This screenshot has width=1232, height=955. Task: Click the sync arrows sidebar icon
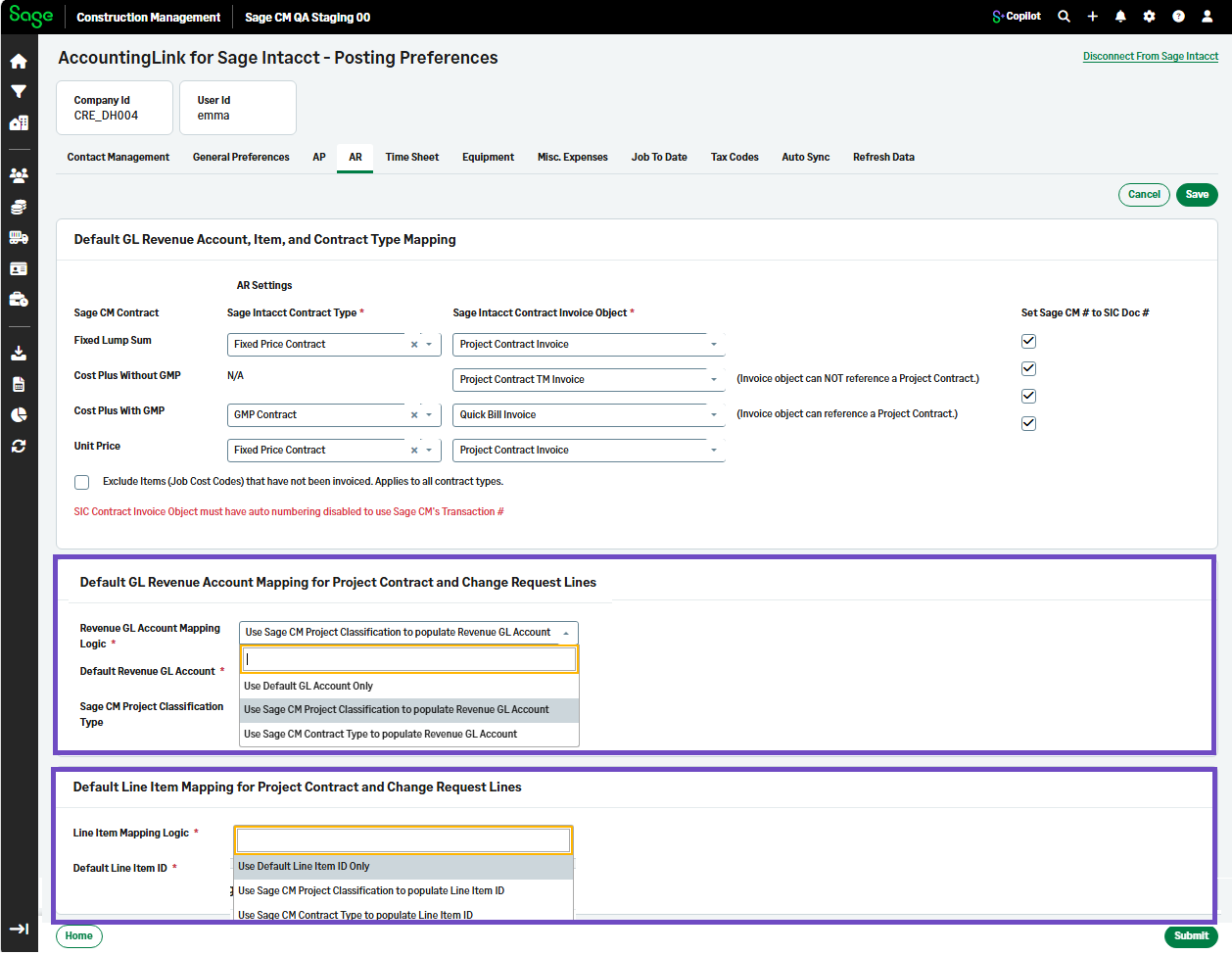coord(19,446)
